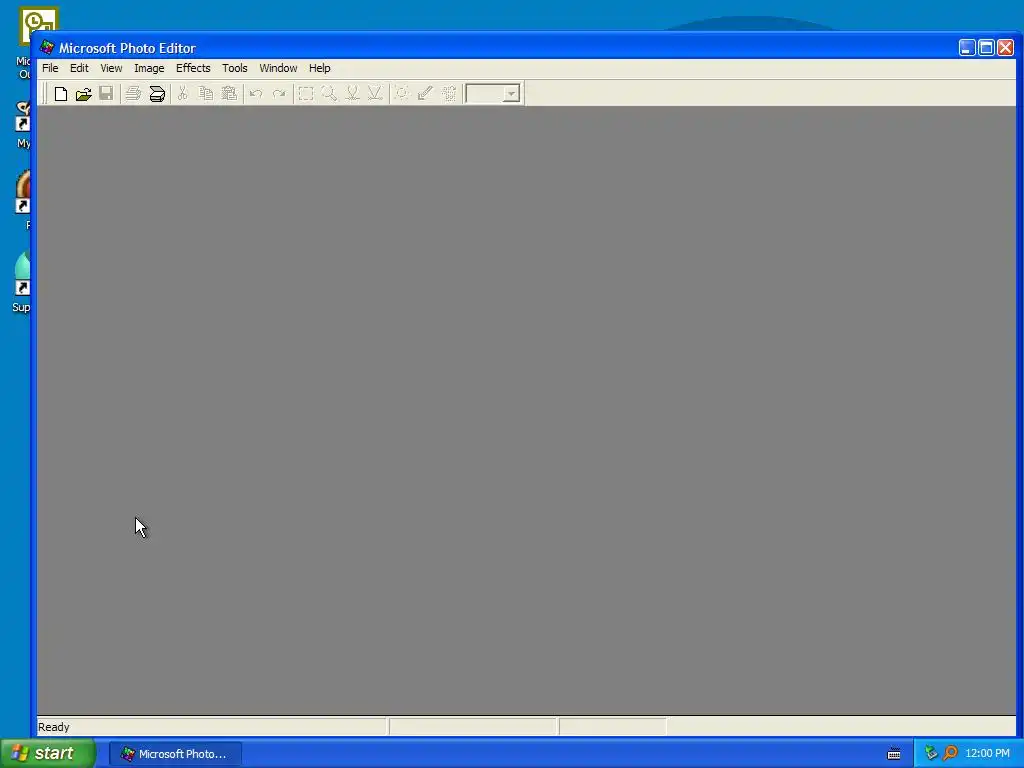The width and height of the screenshot is (1024, 768).
Task: Click the Sharpen tool icon
Action: [375, 93]
